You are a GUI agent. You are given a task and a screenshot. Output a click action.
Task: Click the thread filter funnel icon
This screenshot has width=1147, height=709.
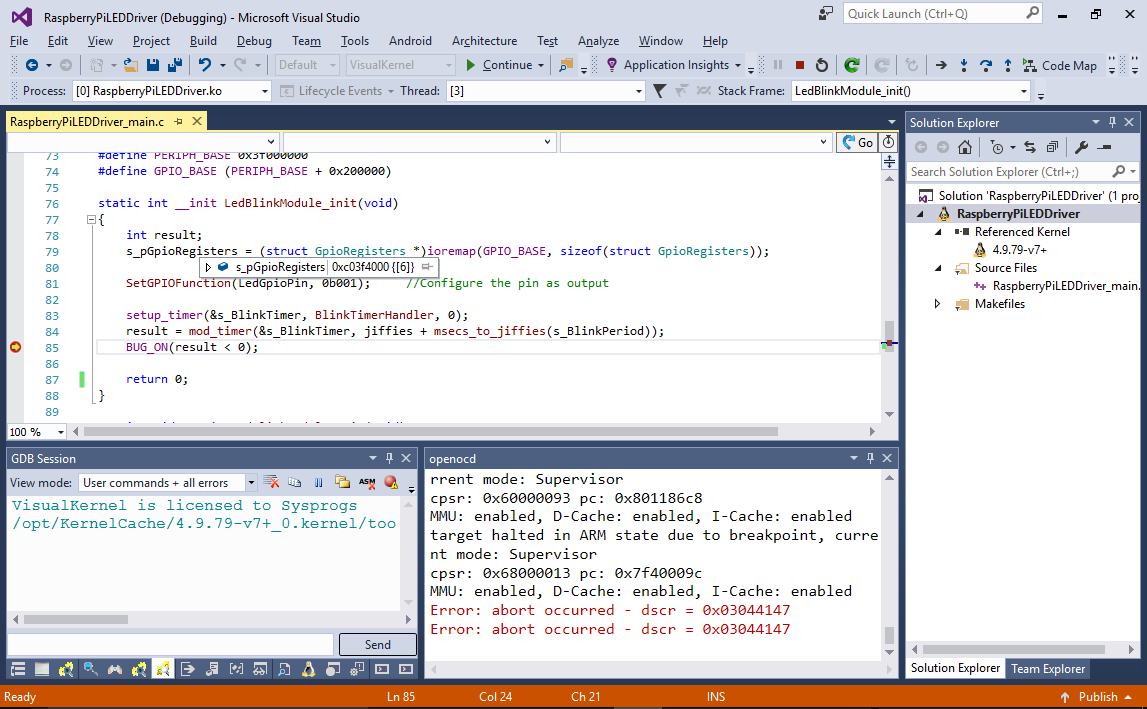(x=659, y=91)
